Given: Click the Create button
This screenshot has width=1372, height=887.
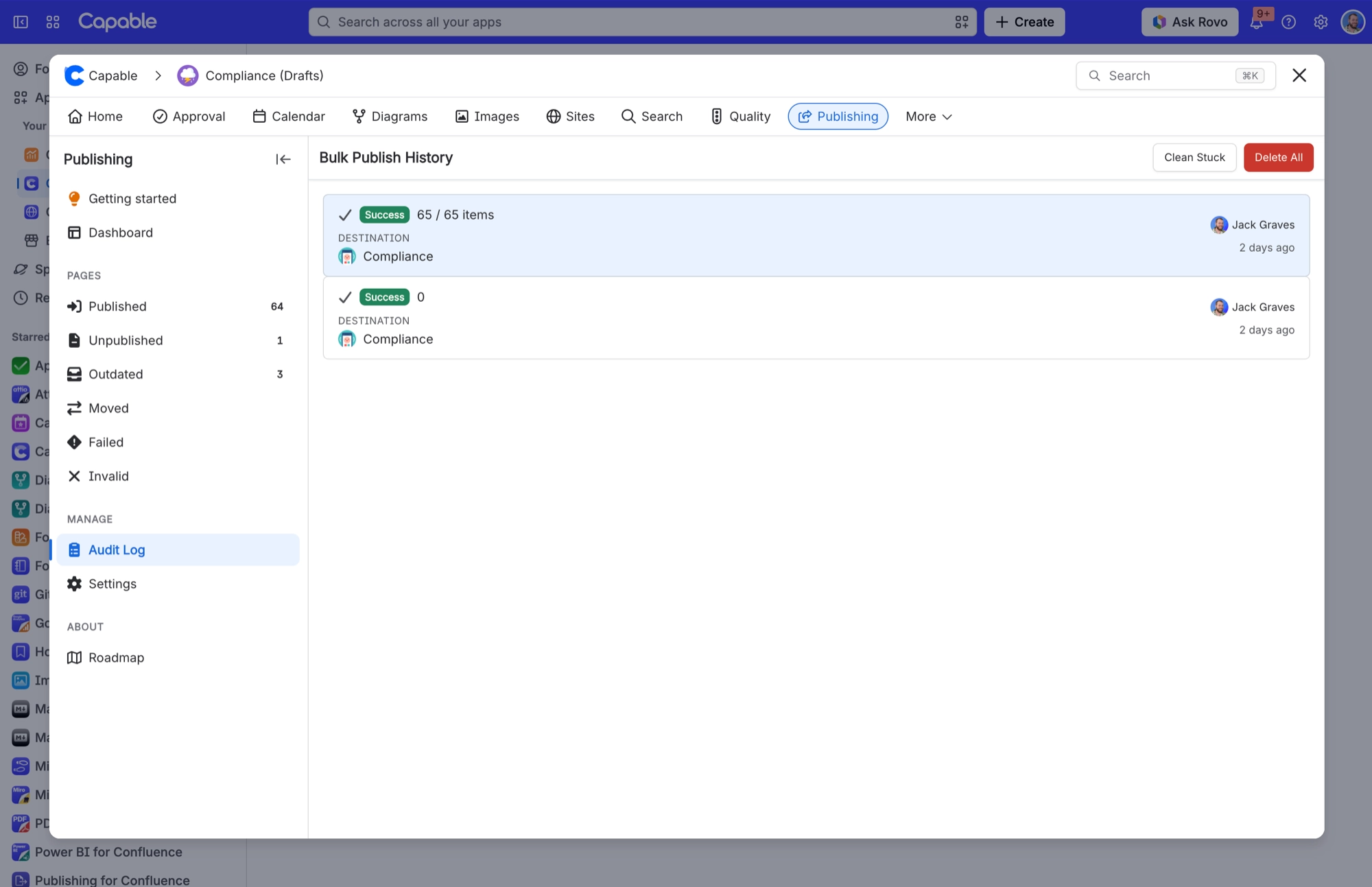Looking at the screenshot, I should tap(1024, 22).
